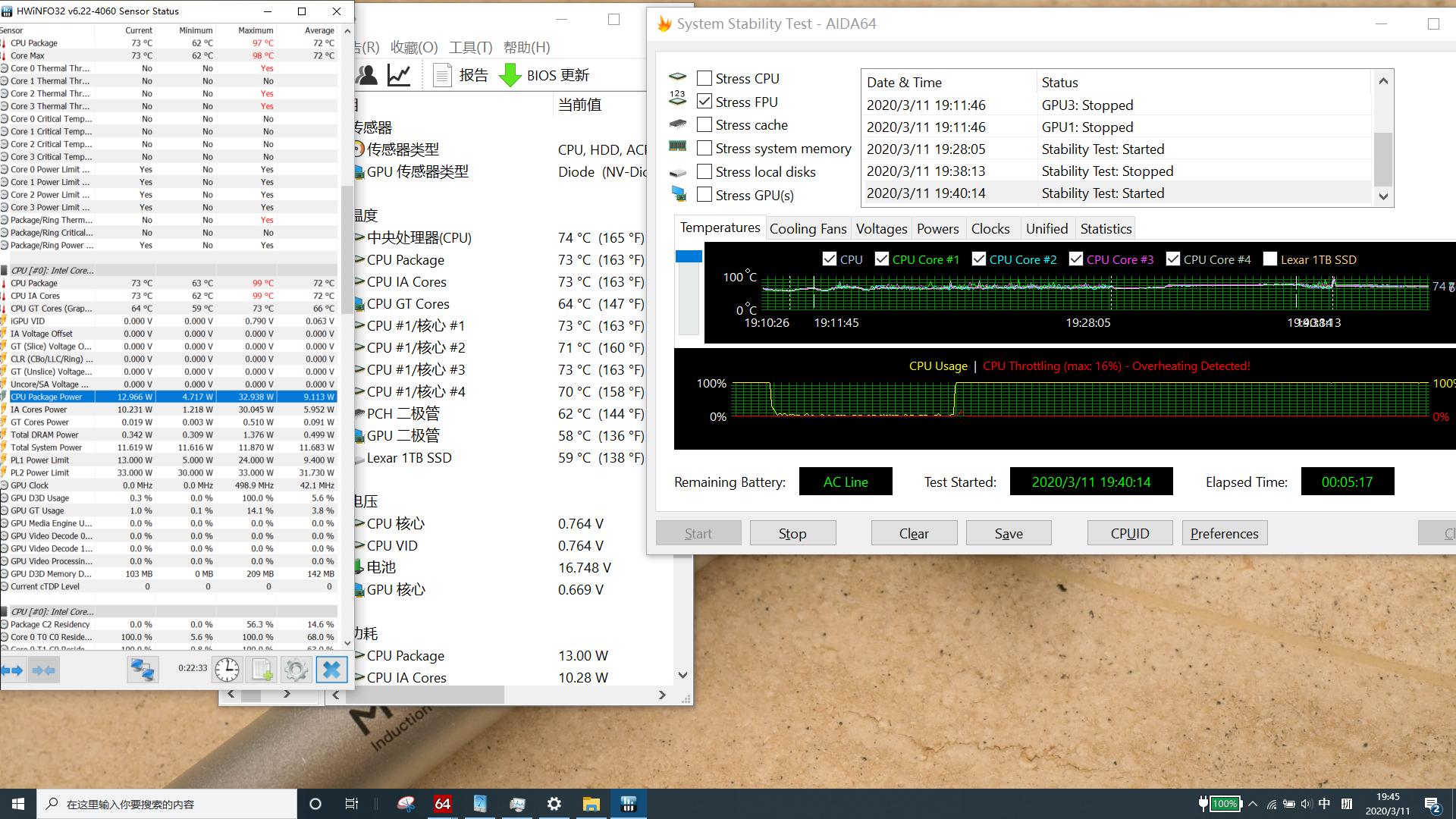Enable the Stress CPU checkbox

click(x=704, y=78)
